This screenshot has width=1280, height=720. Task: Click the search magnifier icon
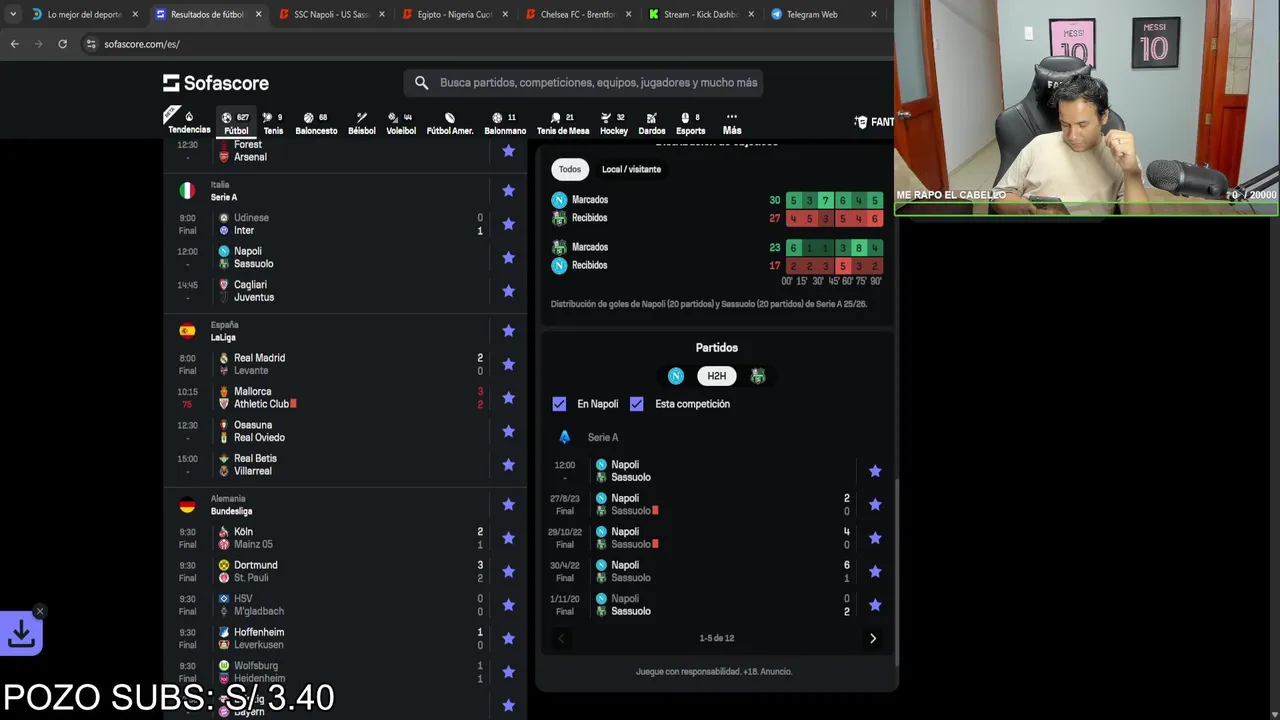(421, 83)
